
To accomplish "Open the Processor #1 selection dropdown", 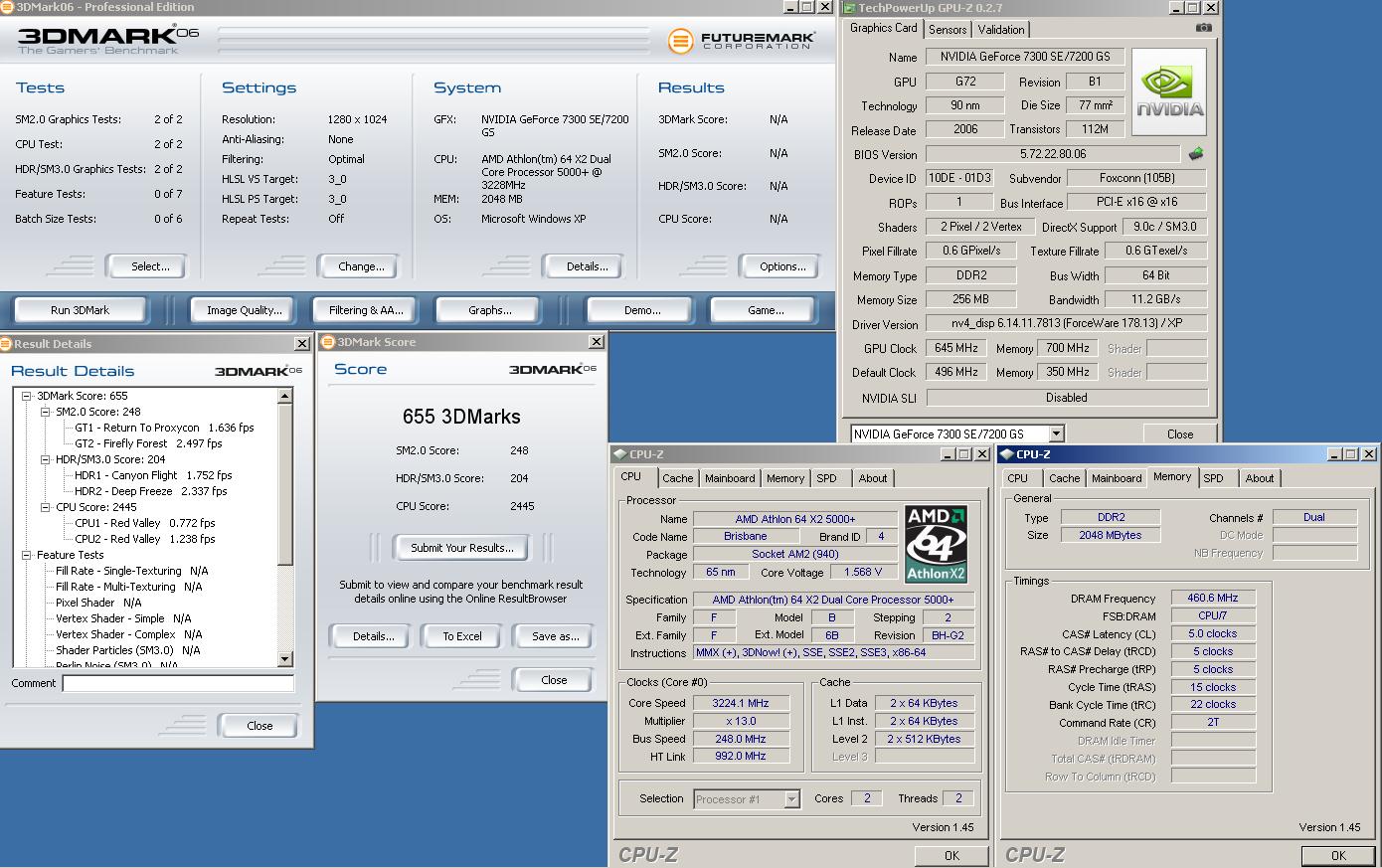I will 791,799.
